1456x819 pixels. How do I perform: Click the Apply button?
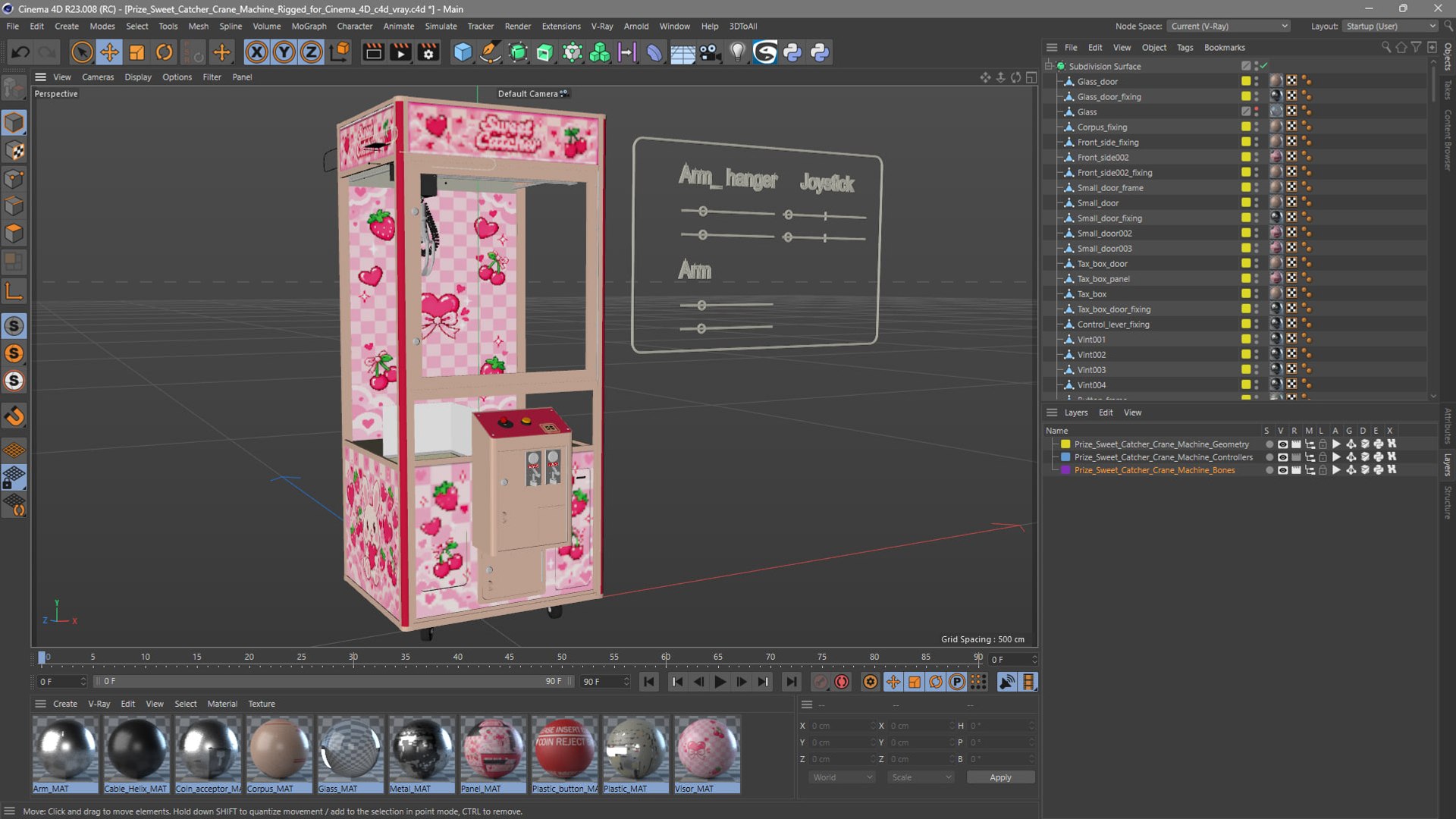1000,777
